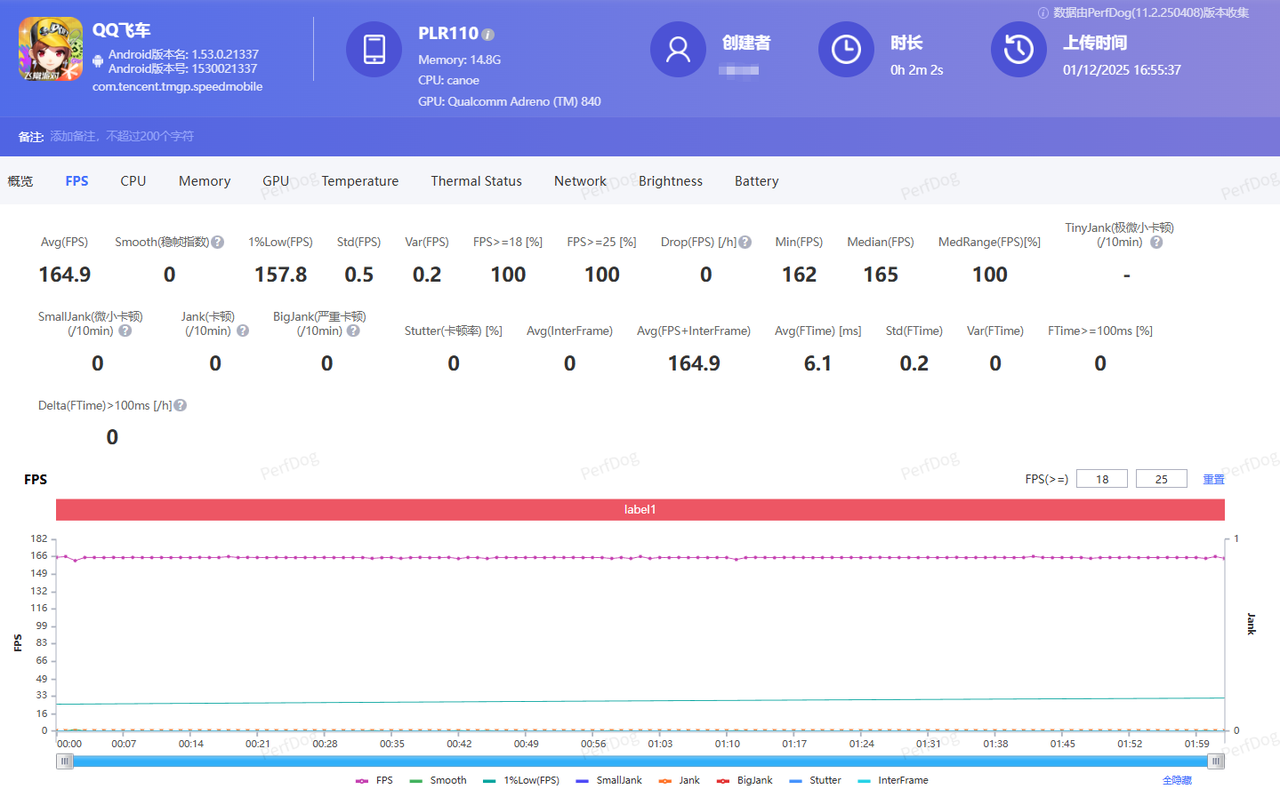Viewport: 1280px width, 789px height.
Task: Click the info icon before 数据由PerfDog notice
Action: point(1043,13)
